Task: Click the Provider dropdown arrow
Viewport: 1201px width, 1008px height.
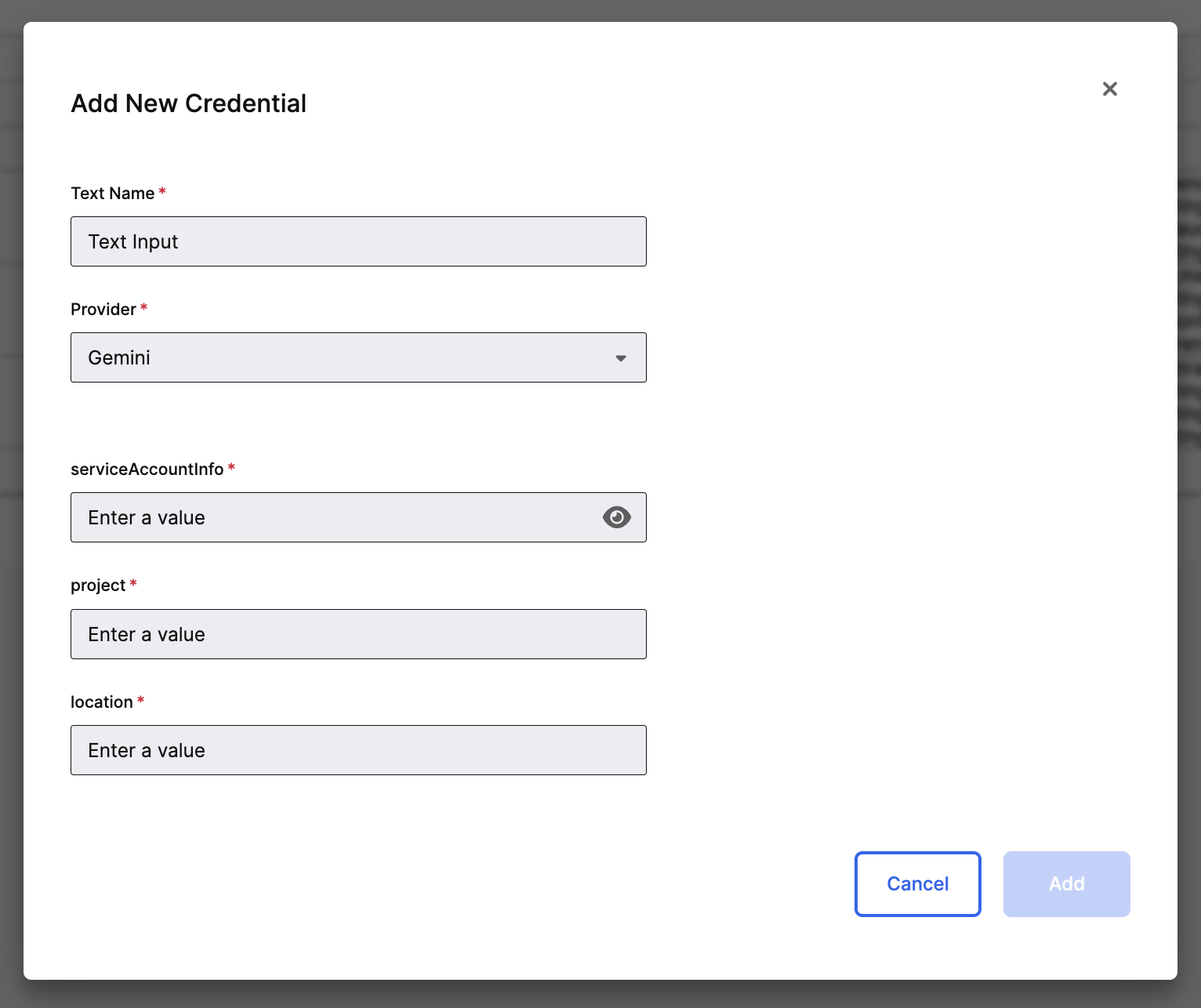Action: [x=620, y=358]
